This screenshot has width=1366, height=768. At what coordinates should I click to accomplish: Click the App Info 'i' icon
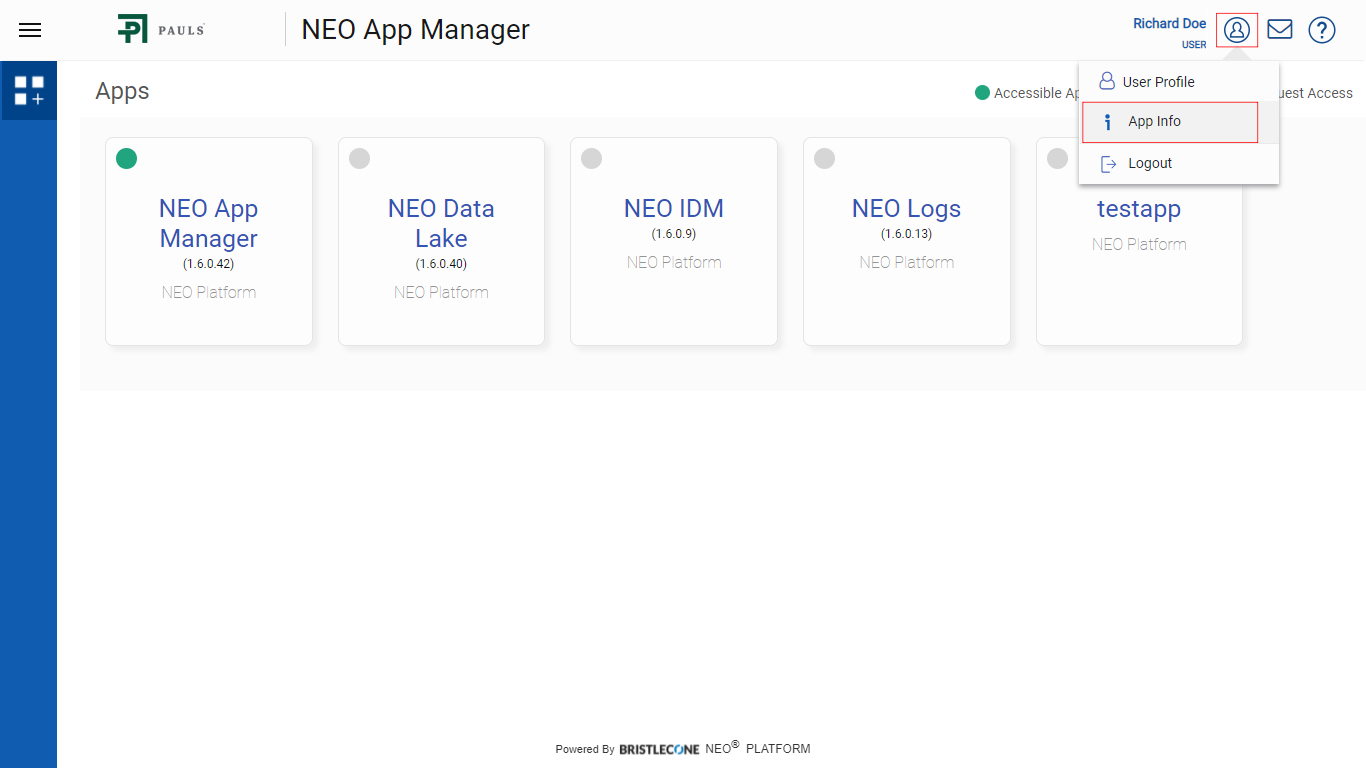1107,122
